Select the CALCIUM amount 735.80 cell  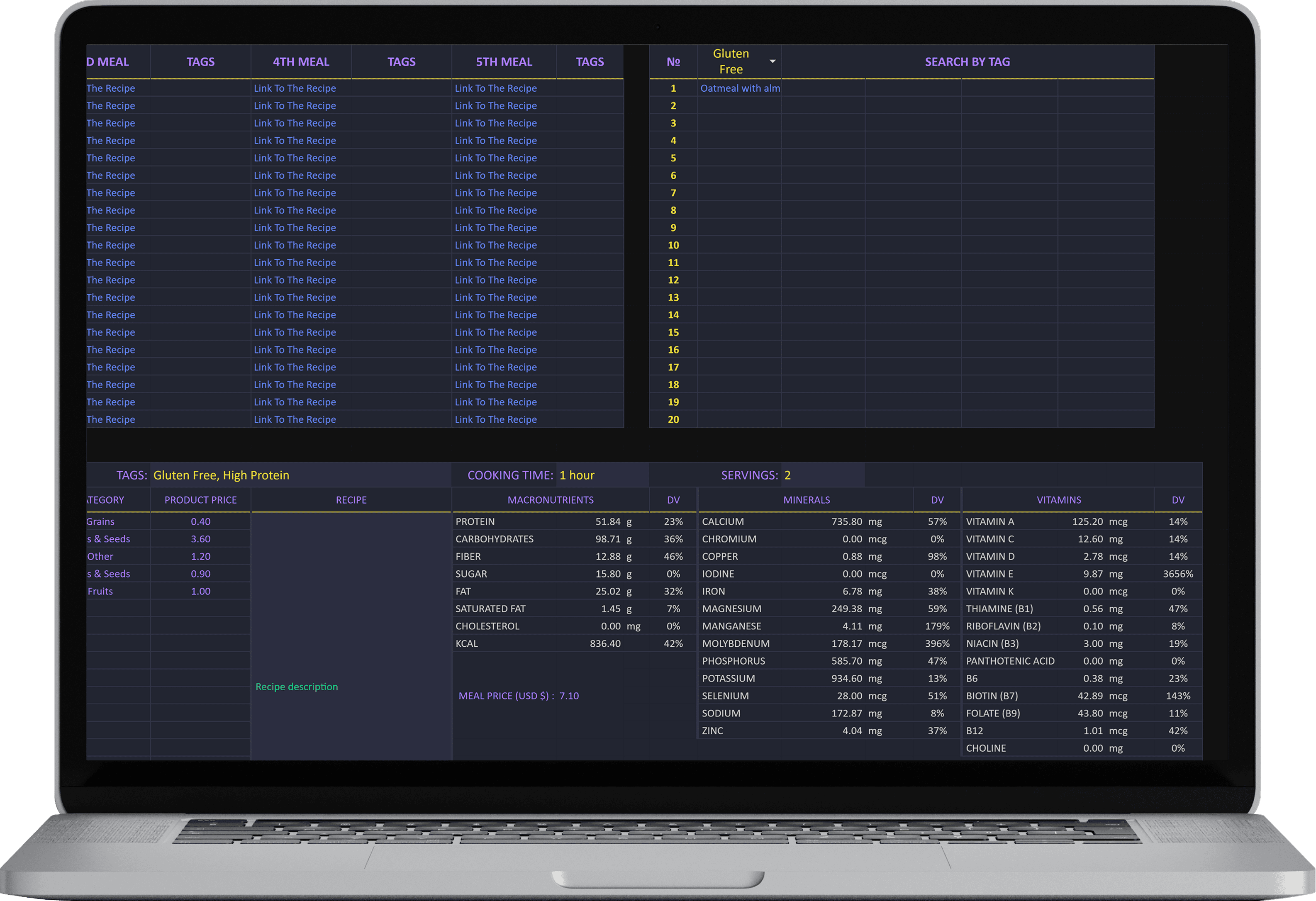pos(846,521)
